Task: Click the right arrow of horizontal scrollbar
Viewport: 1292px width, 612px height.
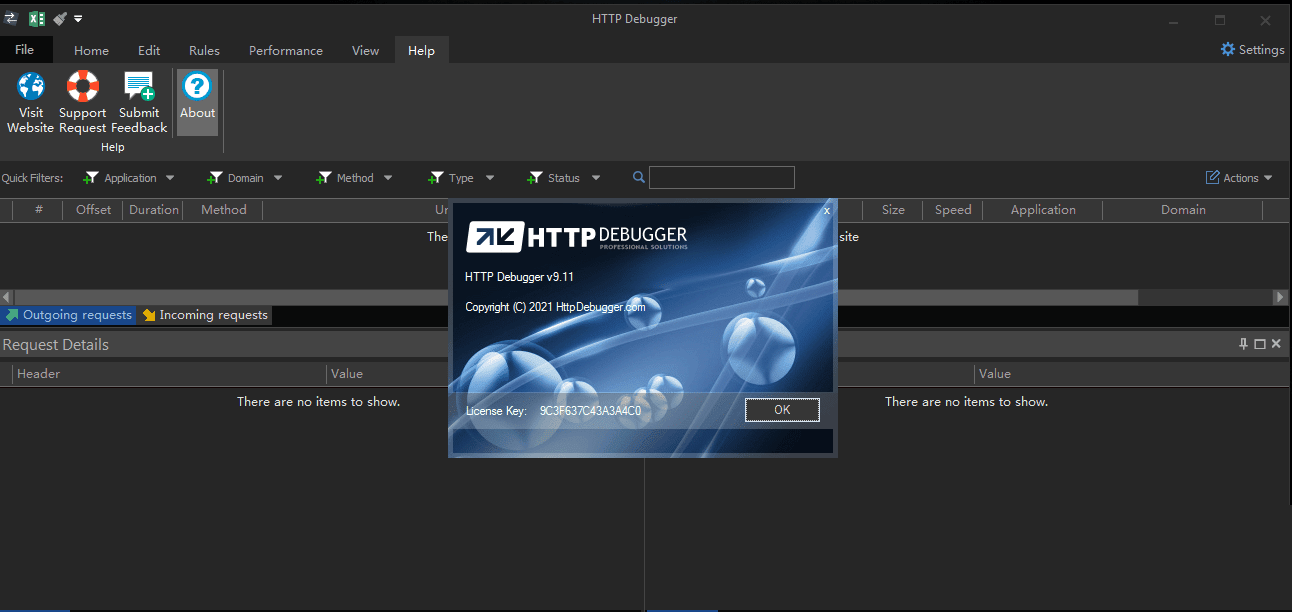Action: (x=1280, y=297)
